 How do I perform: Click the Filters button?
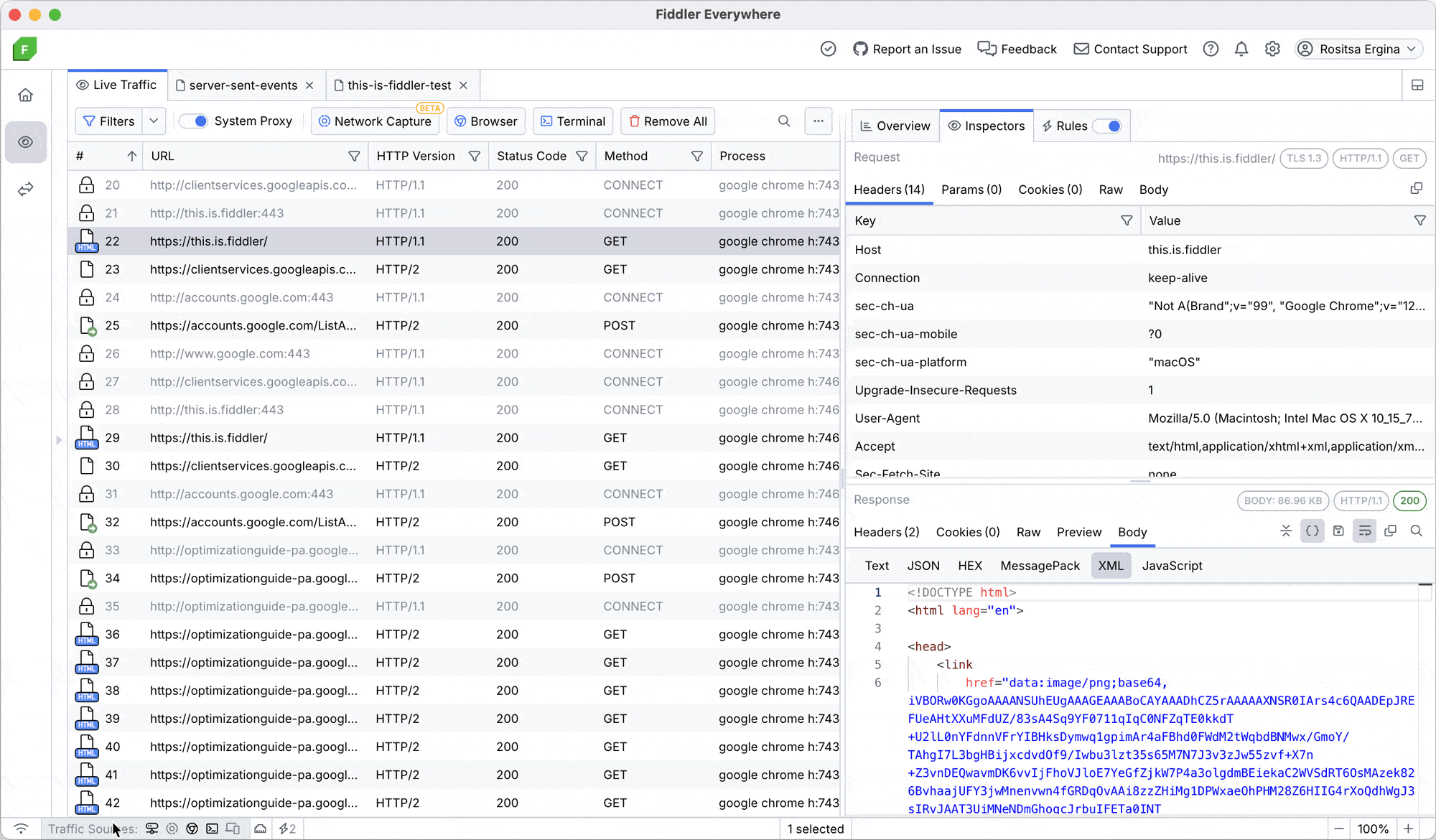109,121
